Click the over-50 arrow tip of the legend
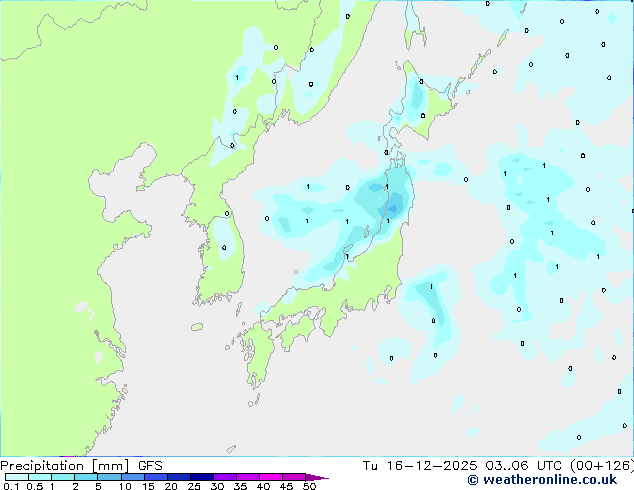The width and height of the screenshot is (634, 490). [317, 477]
